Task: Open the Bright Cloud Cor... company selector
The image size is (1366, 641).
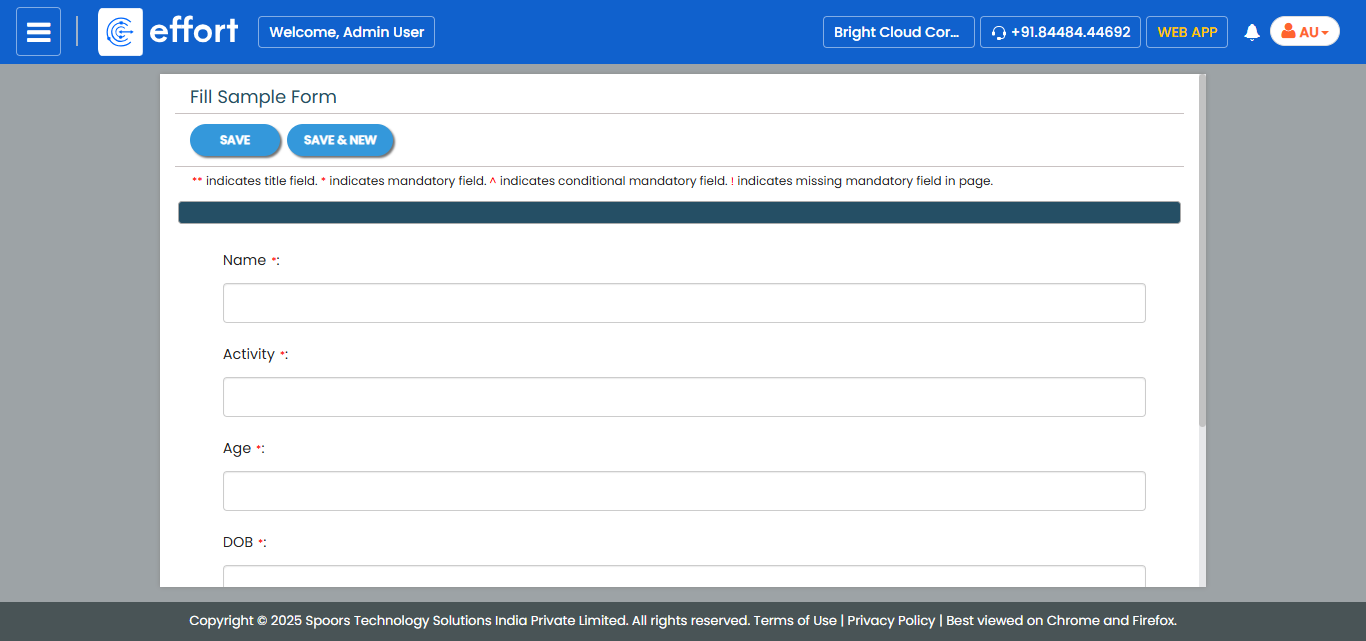Action: click(897, 32)
